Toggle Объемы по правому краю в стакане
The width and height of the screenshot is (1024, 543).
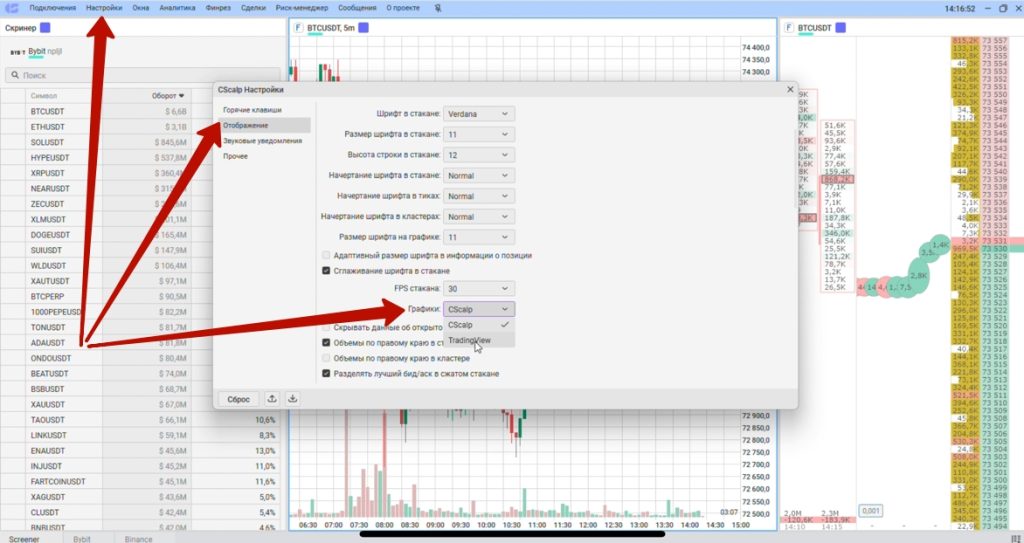(327, 342)
